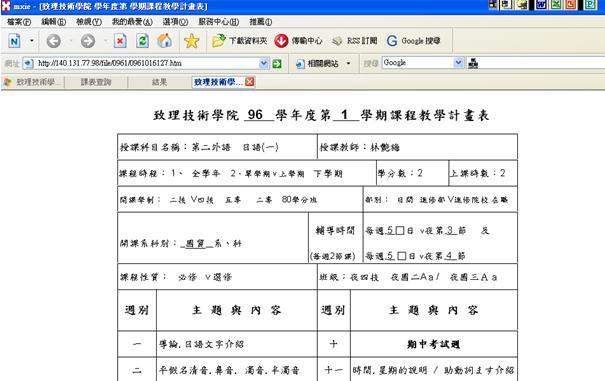Open the Forward button history dropdown
The width and height of the screenshot is (605, 381).
(x=105, y=41)
